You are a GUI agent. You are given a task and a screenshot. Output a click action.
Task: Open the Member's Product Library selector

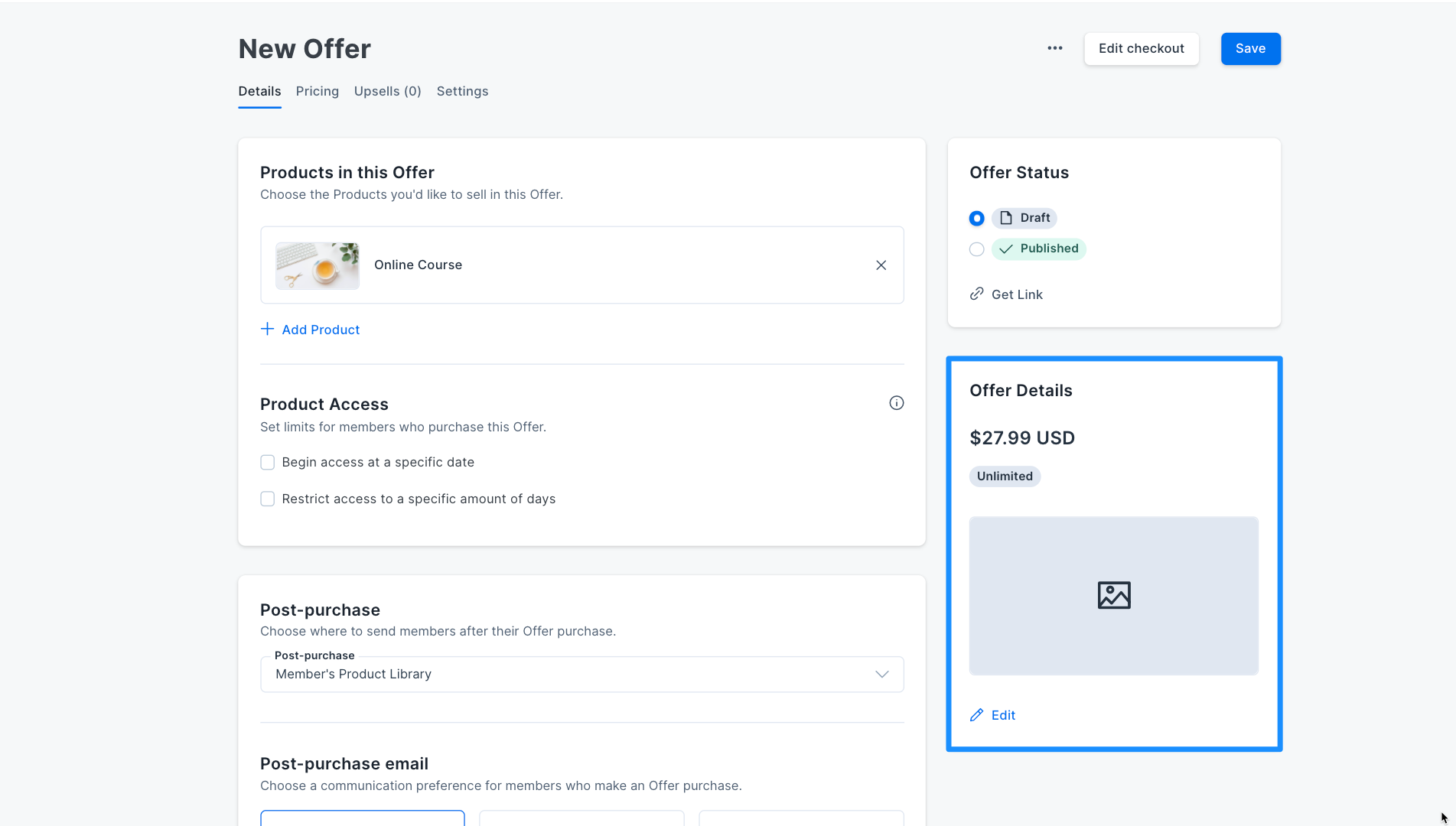582,674
